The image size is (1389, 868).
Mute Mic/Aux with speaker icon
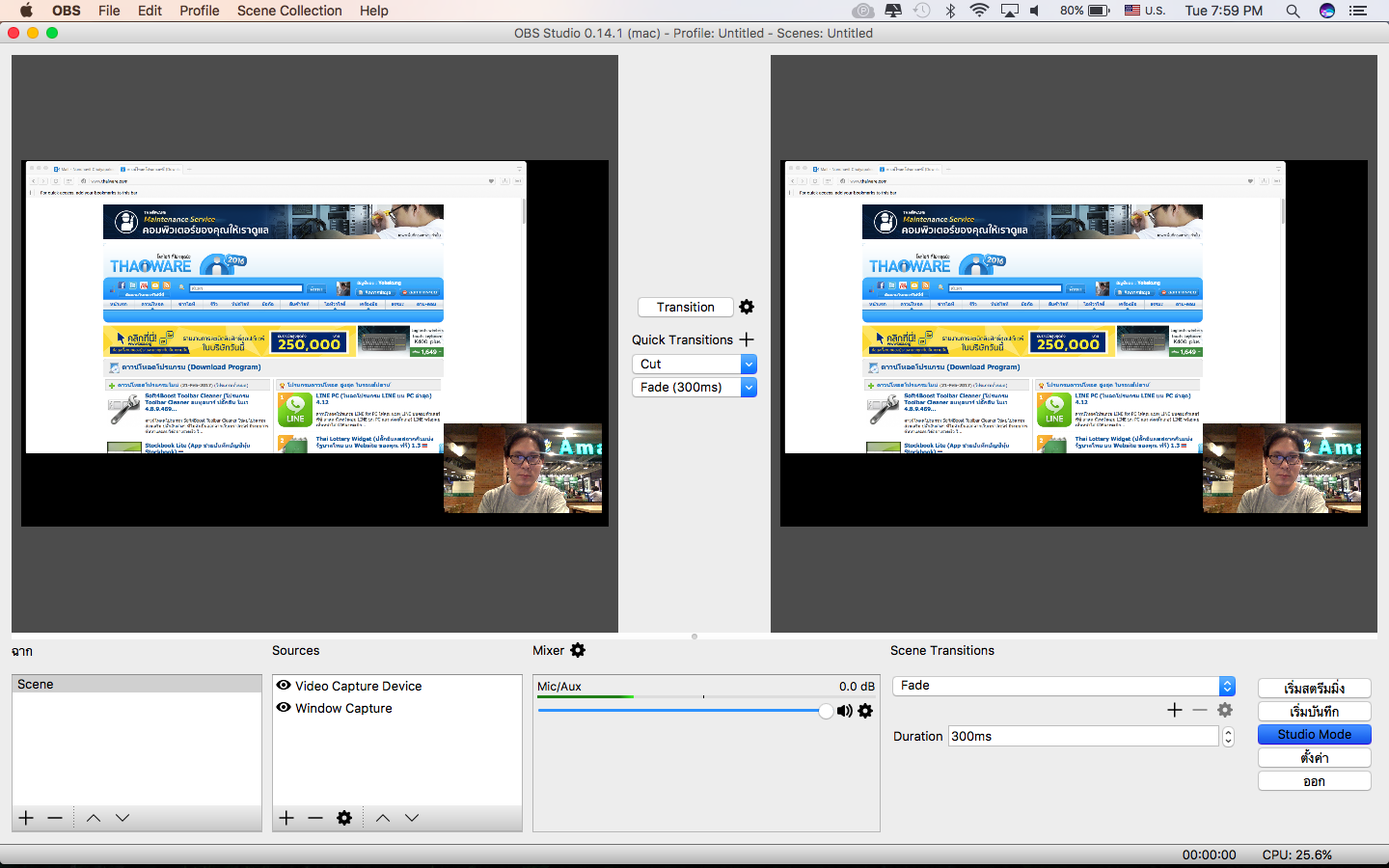tap(845, 711)
